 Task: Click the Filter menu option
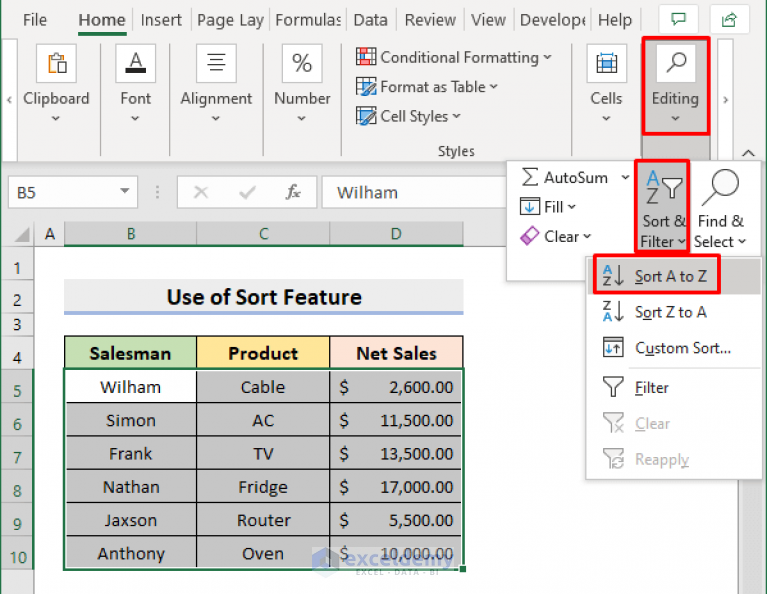651,388
